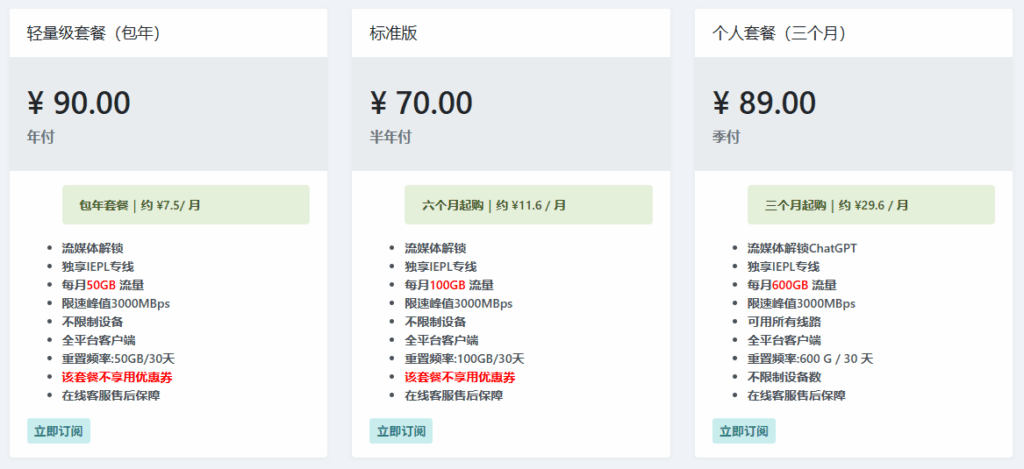Image resolution: width=1024 pixels, height=469 pixels.
Task: Click the 个人套餐（三个月）heading
Action: click(x=780, y=33)
